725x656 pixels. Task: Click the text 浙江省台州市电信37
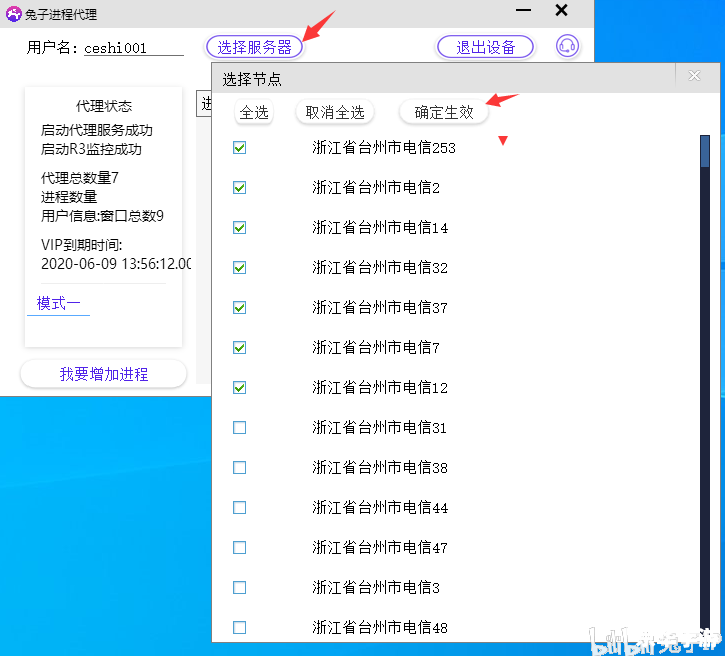(x=380, y=307)
